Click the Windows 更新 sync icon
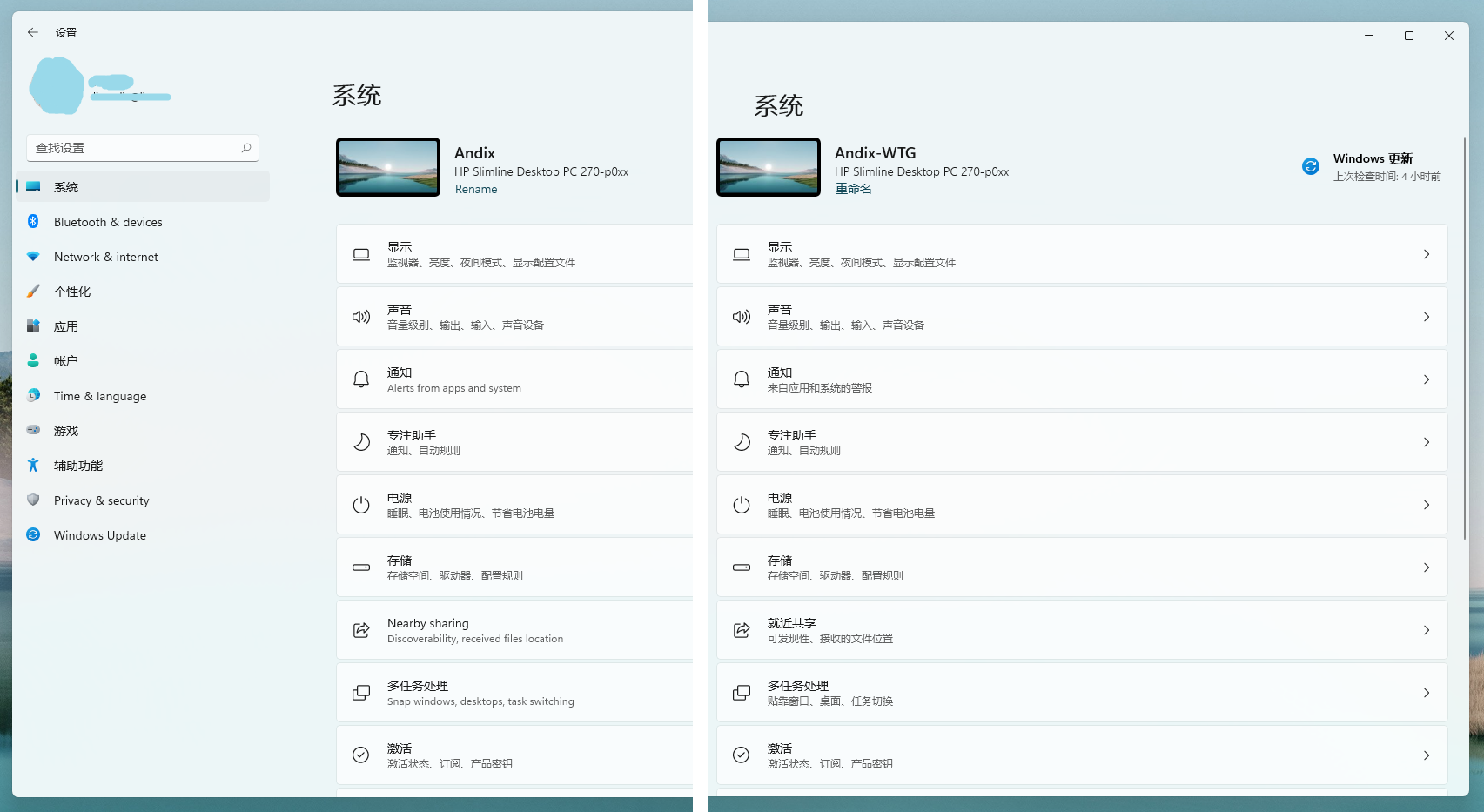Viewport: 1484px width, 812px height. click(1310, 166)
